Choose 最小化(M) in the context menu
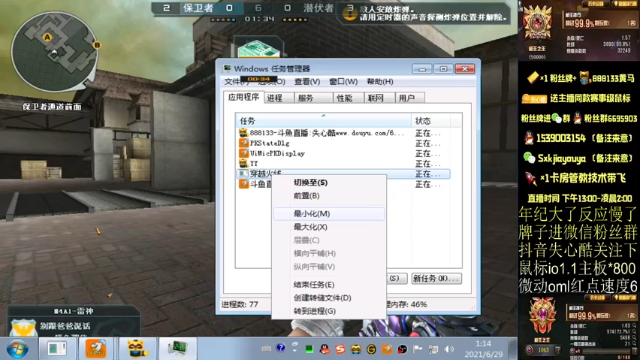Viewport: 640px width, 360px height. [x=329, y=213]
